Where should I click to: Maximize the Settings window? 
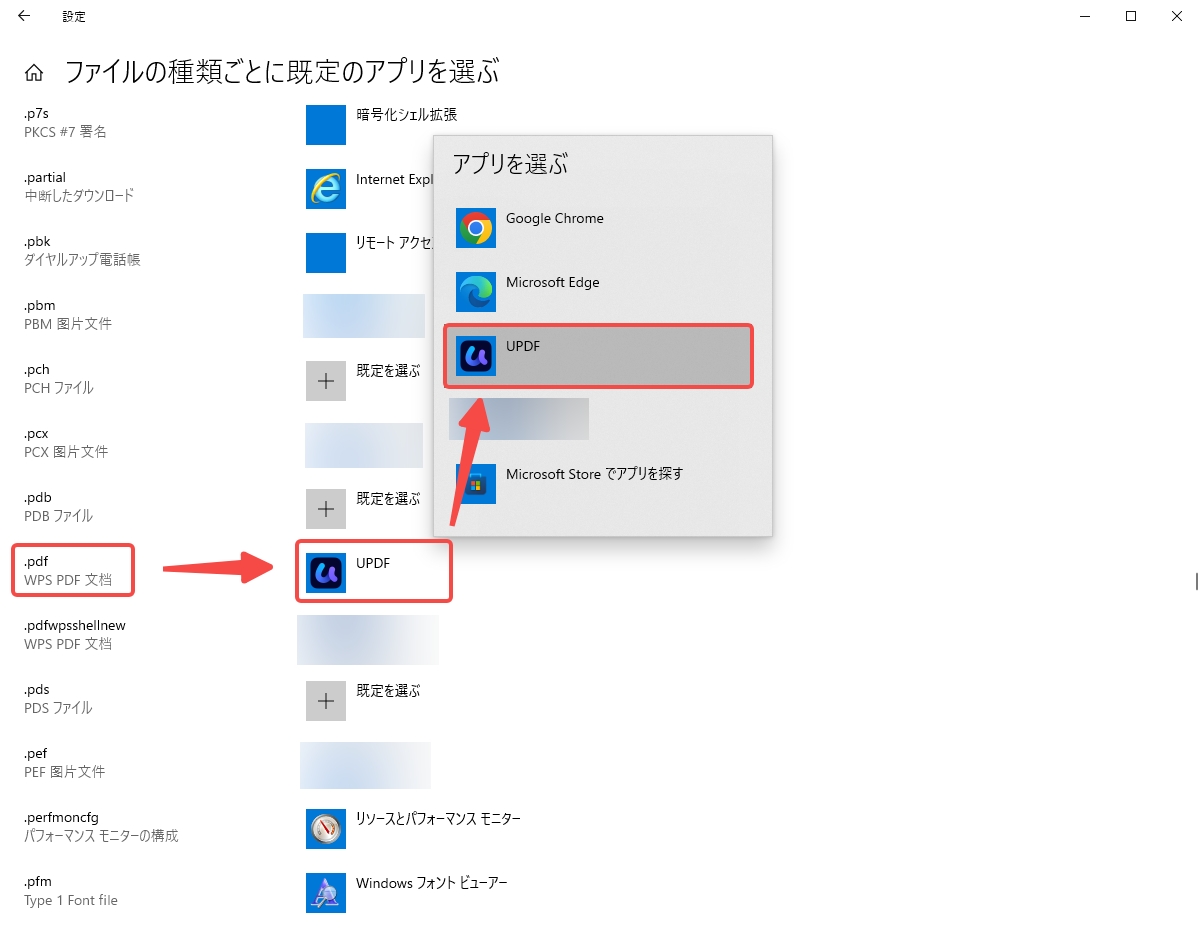coord(1131,16)
